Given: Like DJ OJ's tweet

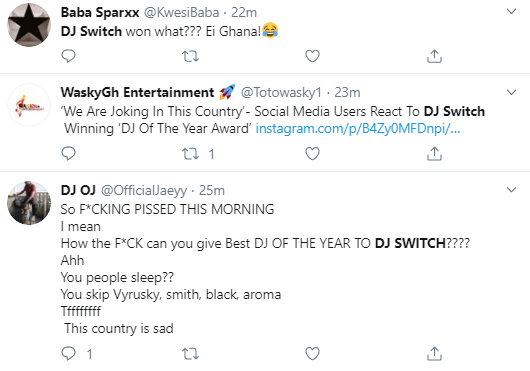Looking at the screenshot, I should tap(312, 354).
